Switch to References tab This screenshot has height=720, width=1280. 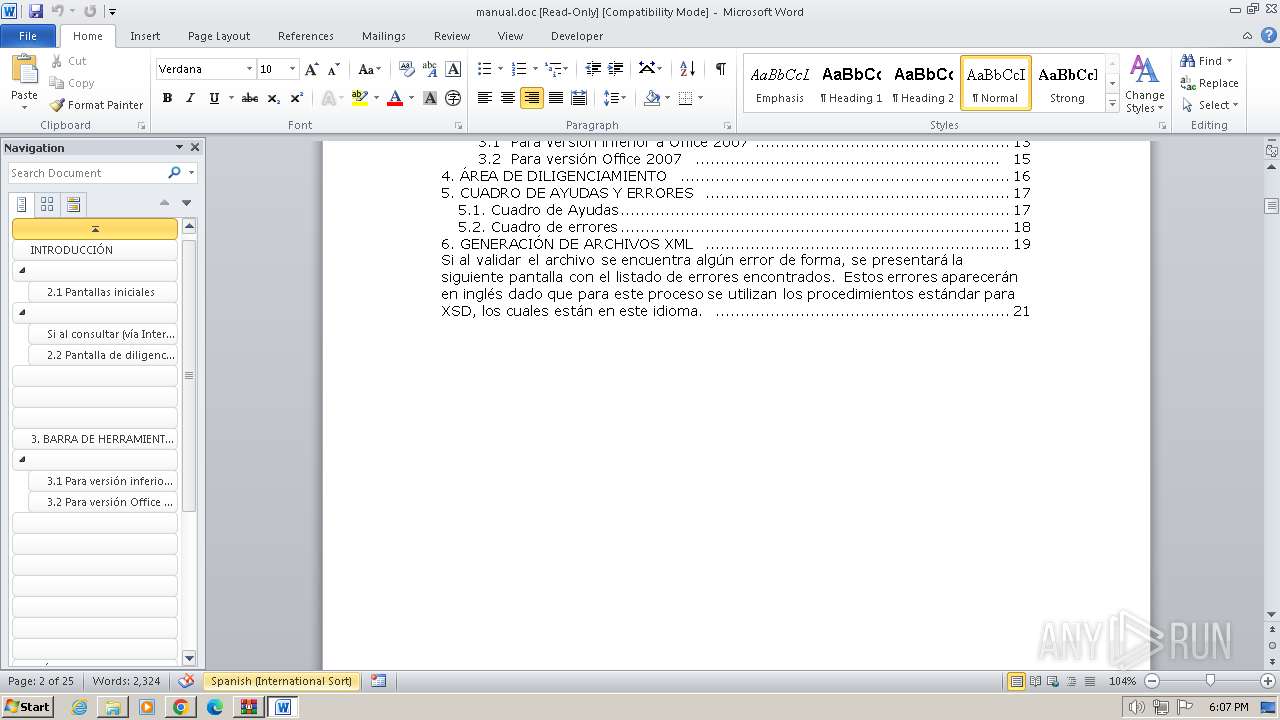306,36
